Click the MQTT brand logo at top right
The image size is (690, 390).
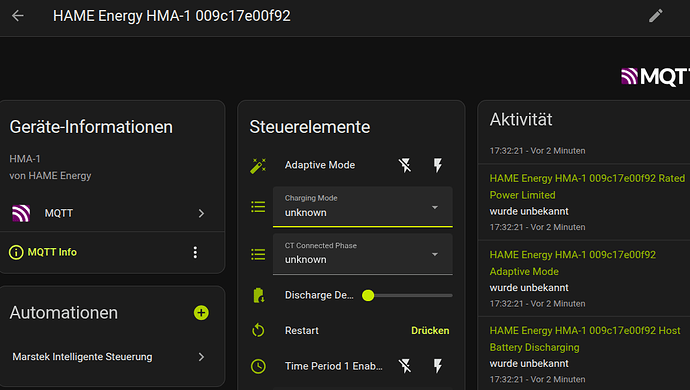click(x=655, y=77)
